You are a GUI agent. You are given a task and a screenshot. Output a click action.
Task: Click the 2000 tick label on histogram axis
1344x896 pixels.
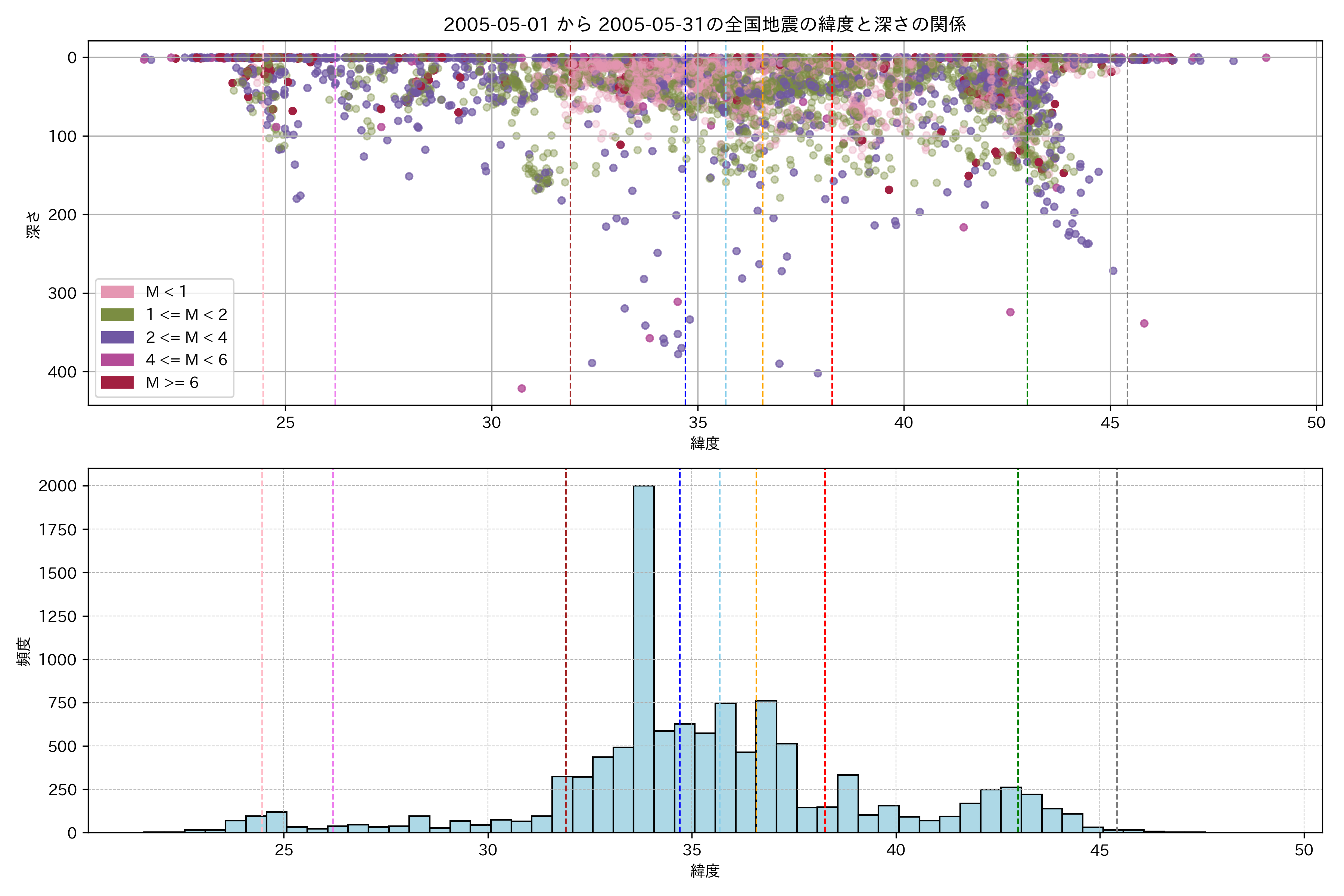pyautogui.click(x=57, y=486)
